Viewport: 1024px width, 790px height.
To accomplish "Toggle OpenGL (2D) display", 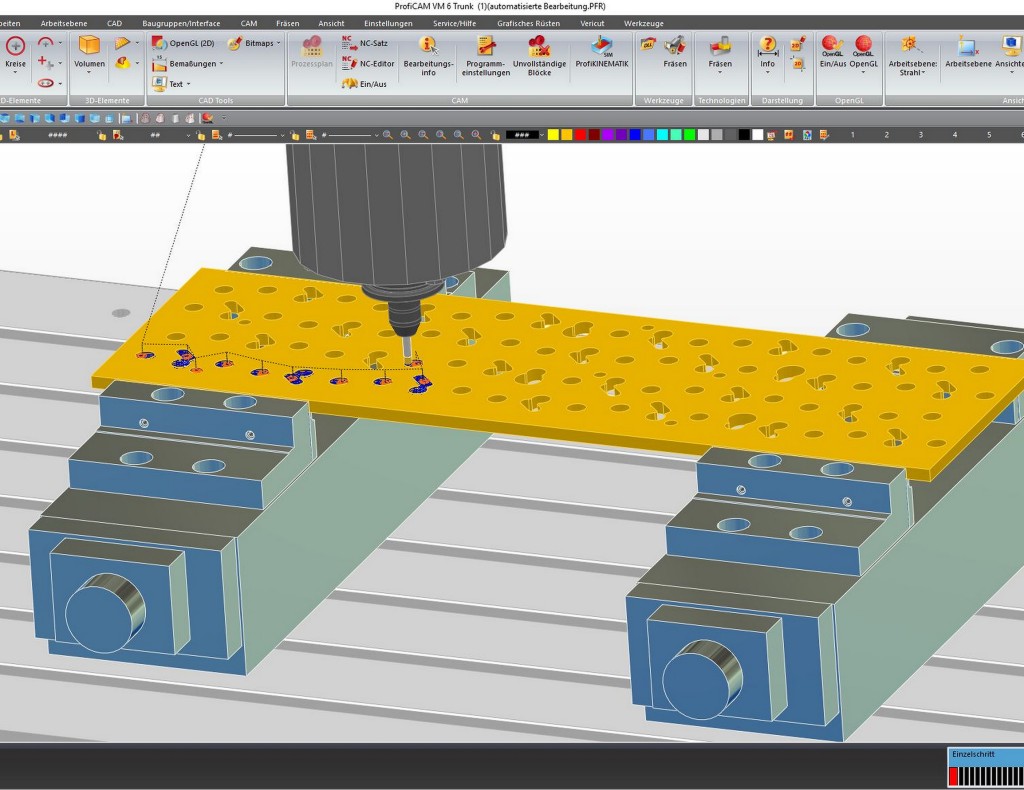I will (x=184, y=43).
